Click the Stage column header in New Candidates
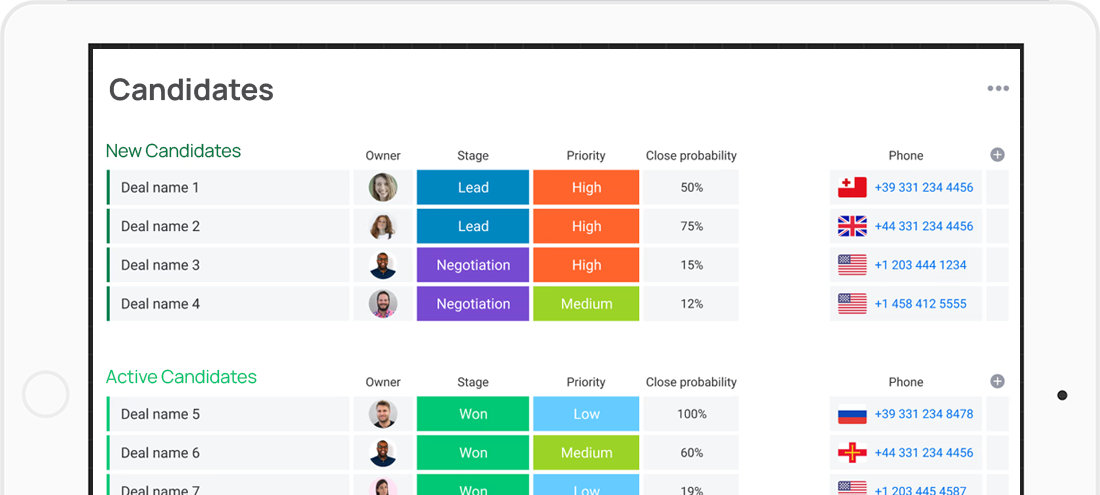 point(473,156)
